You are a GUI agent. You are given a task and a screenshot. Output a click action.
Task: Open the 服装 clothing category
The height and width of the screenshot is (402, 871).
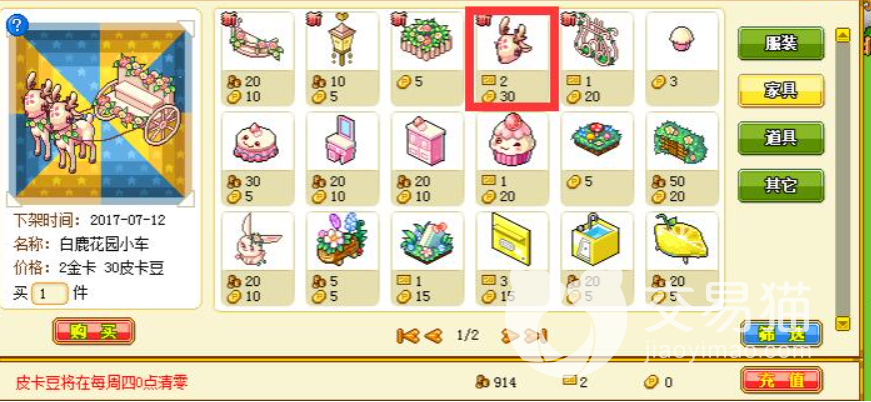(780, 44)
